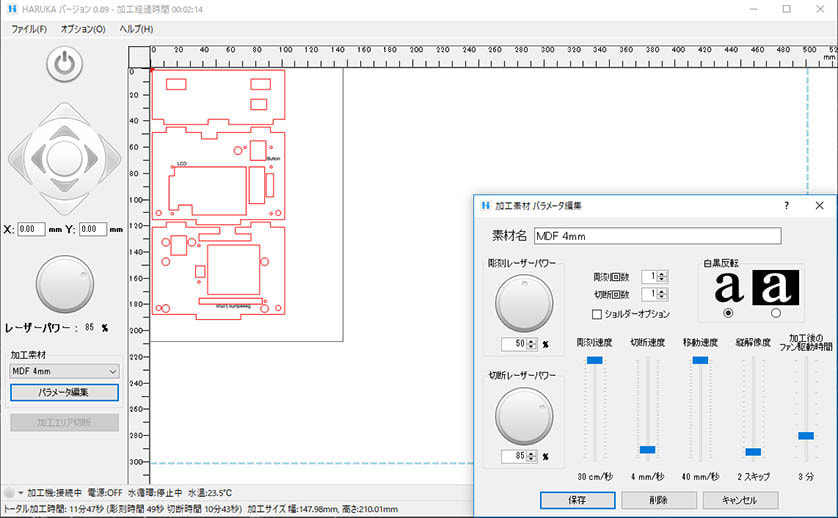
Task: Open the MDF 4mm material dropdown
Action: (64, 371)
